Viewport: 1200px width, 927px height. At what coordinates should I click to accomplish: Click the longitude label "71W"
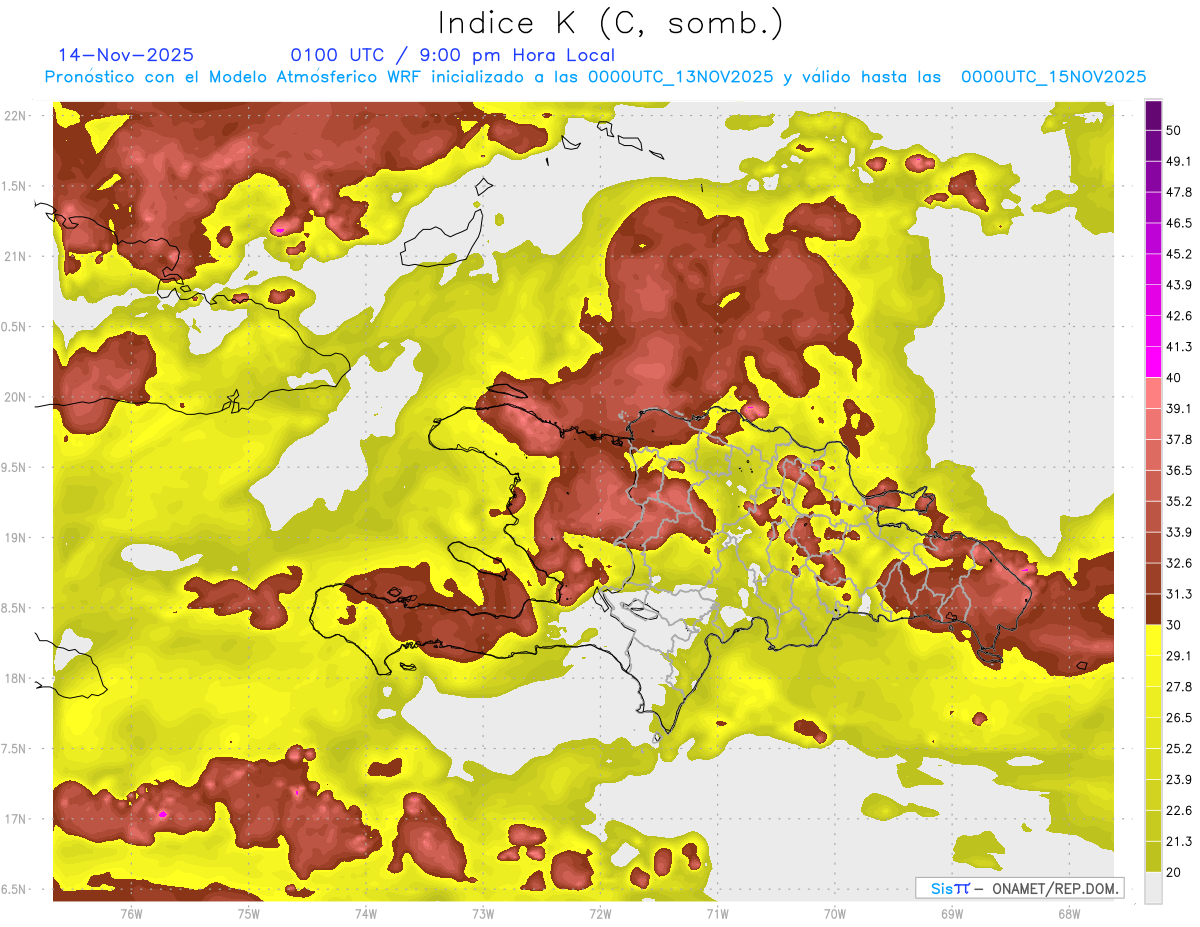(717, 913)
